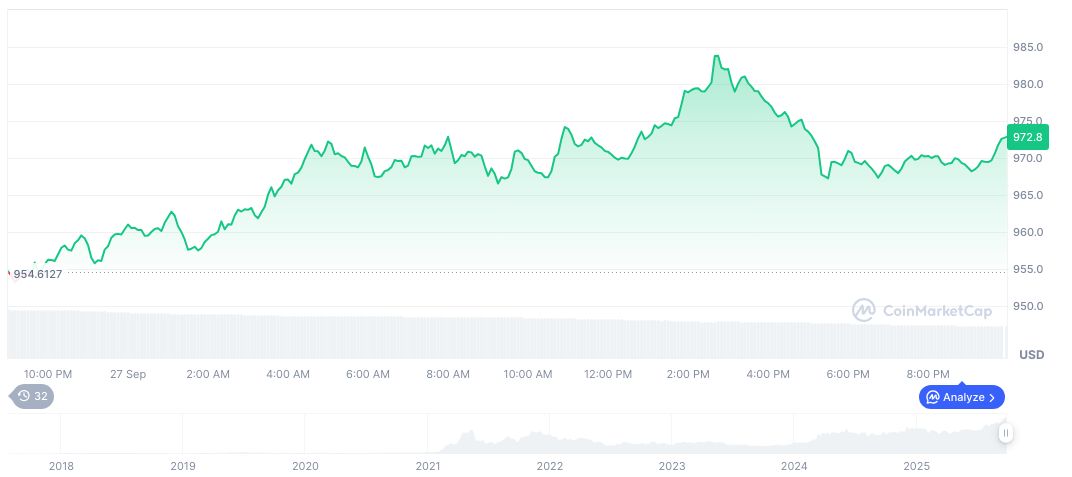Click the Analyze button's logo icon
The image size is (1072, 477).
[932, 397]
